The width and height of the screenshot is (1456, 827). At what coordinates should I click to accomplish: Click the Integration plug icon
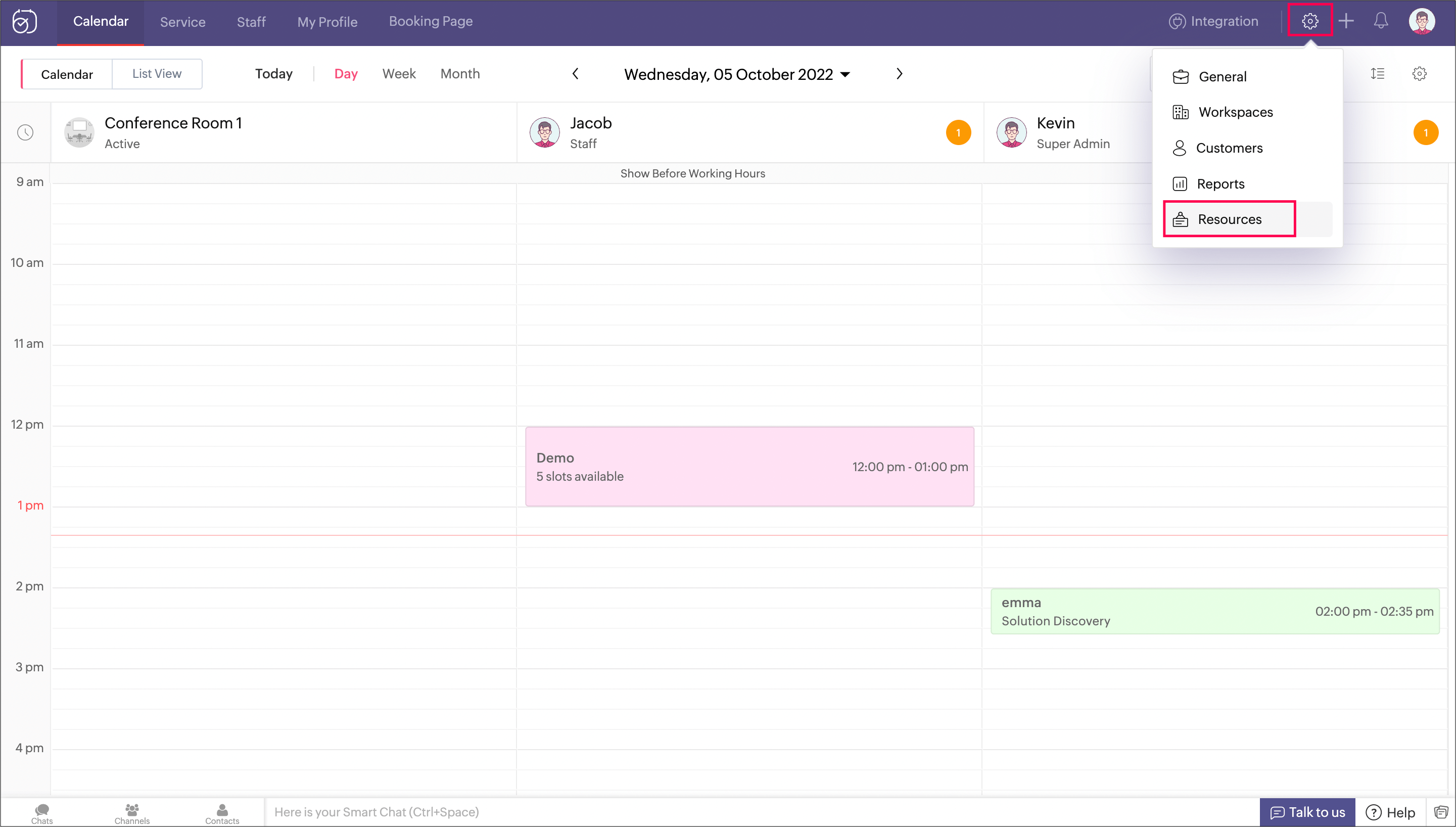coord(1177,22)
